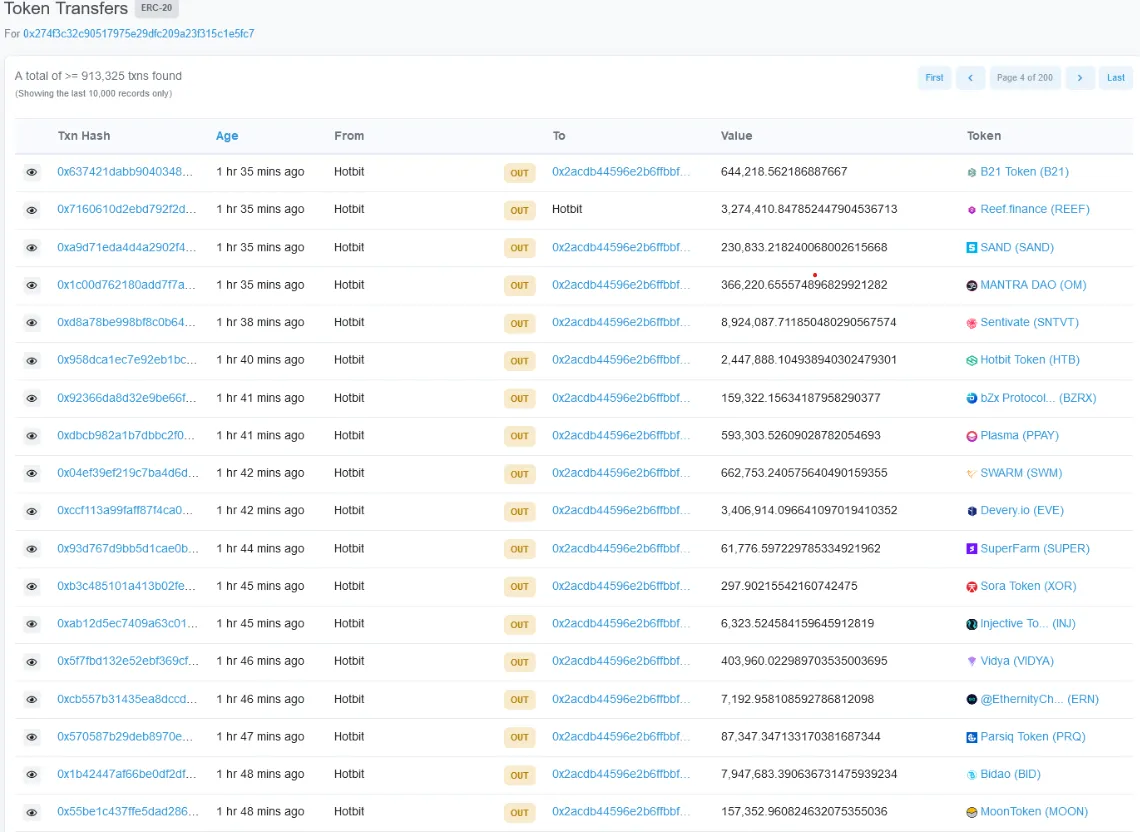Open txn hash 0xccf113a99faff87f4ca0
This screenshot has height=832, width=1140.
[x=125, y=511]
